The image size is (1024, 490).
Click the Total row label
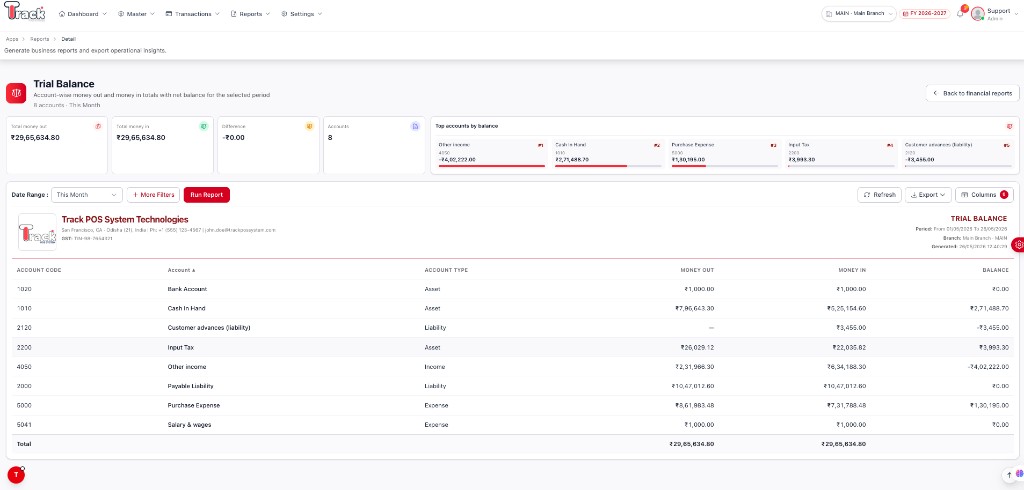click(24, 444)
